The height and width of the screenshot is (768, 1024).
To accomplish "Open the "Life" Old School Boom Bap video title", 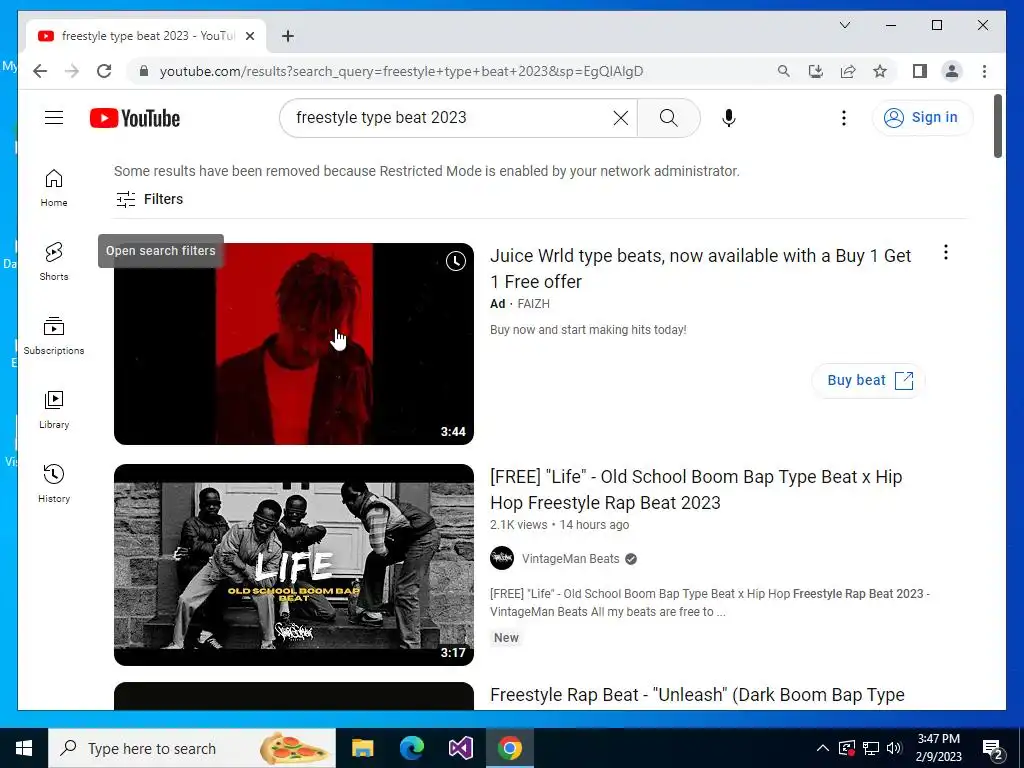I will [696, 490].
